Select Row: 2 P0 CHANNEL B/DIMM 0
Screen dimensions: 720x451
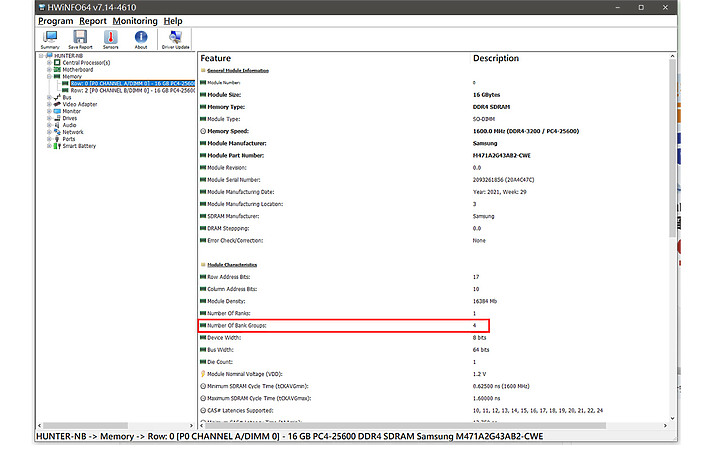point(133,90)
